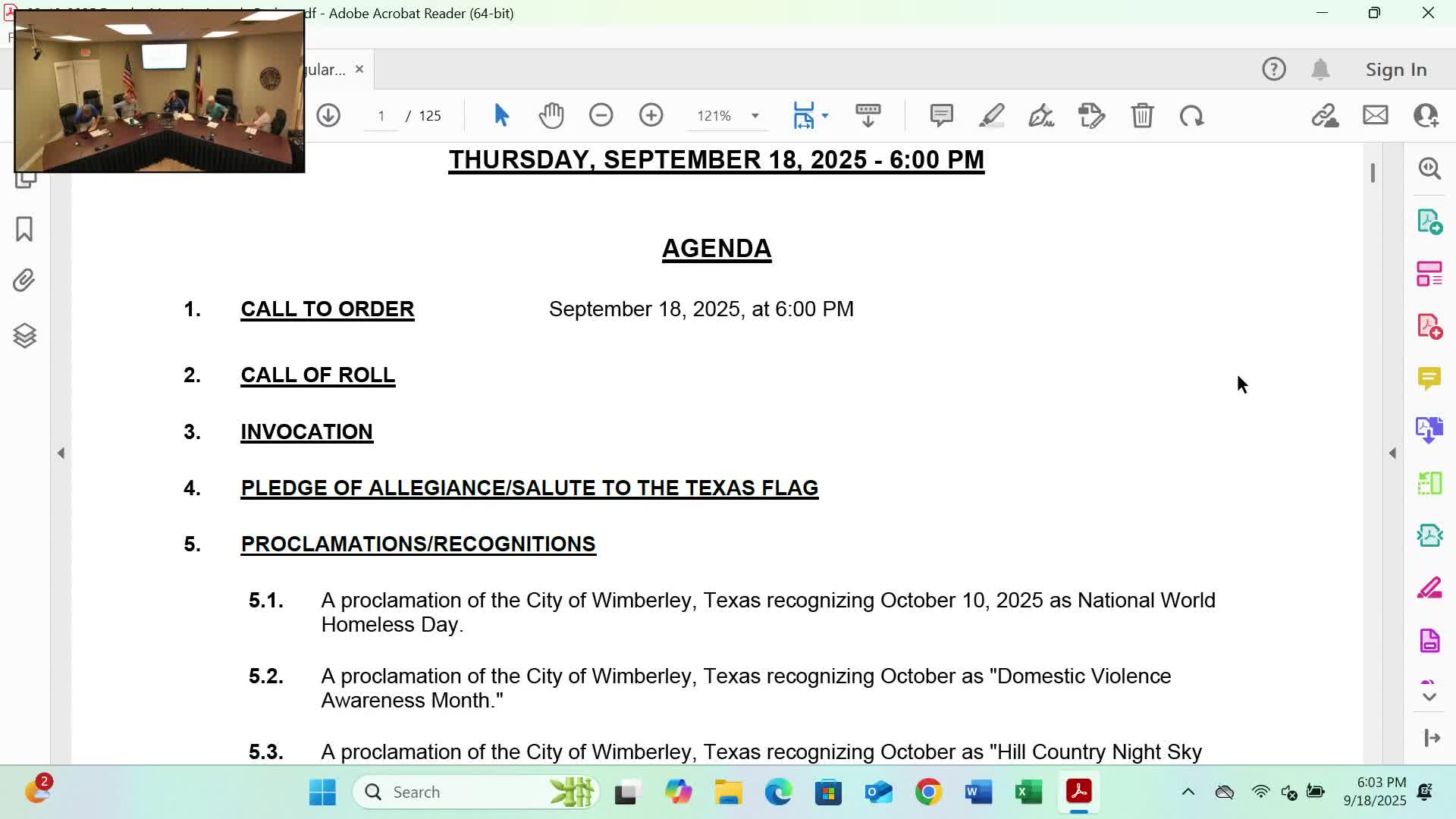This screenshot has height=819, width=1456.
Task: Expand the left navigation pane arrow
Action: (x=61, y=453)
